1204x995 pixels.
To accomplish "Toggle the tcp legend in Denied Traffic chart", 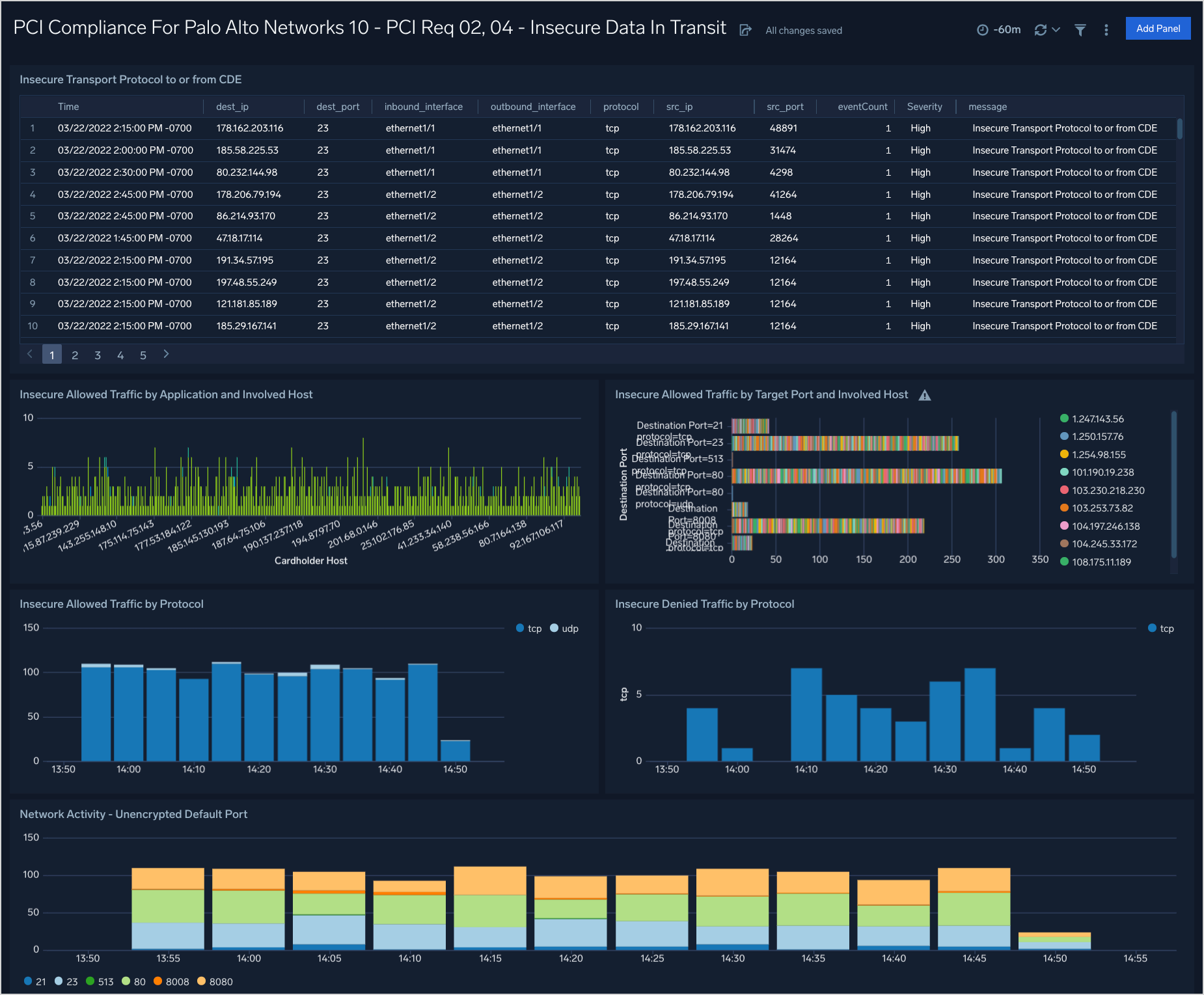I will (1160, 628).
